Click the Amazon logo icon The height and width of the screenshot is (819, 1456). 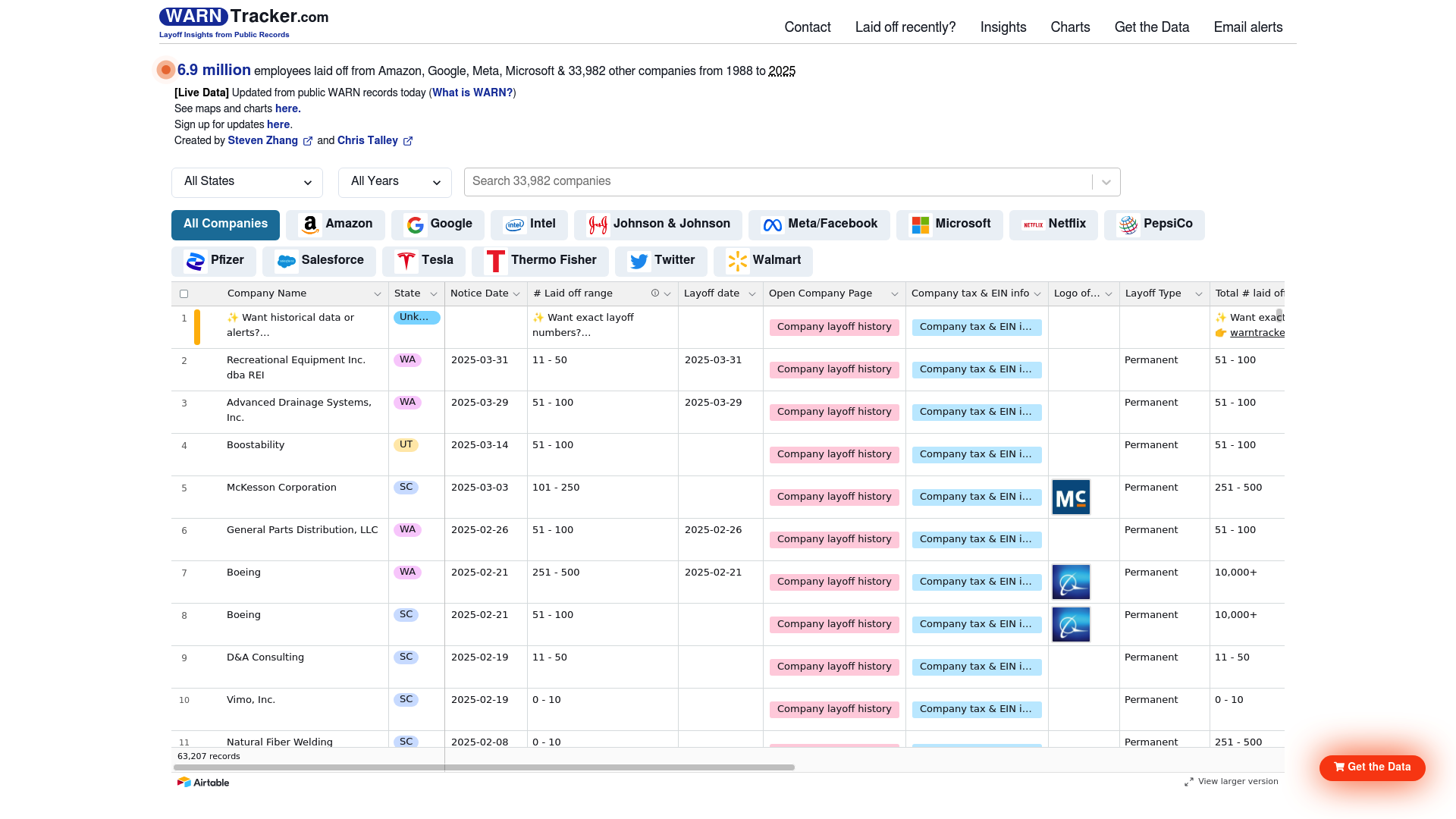pyautogui.click(x=309, y=224)
